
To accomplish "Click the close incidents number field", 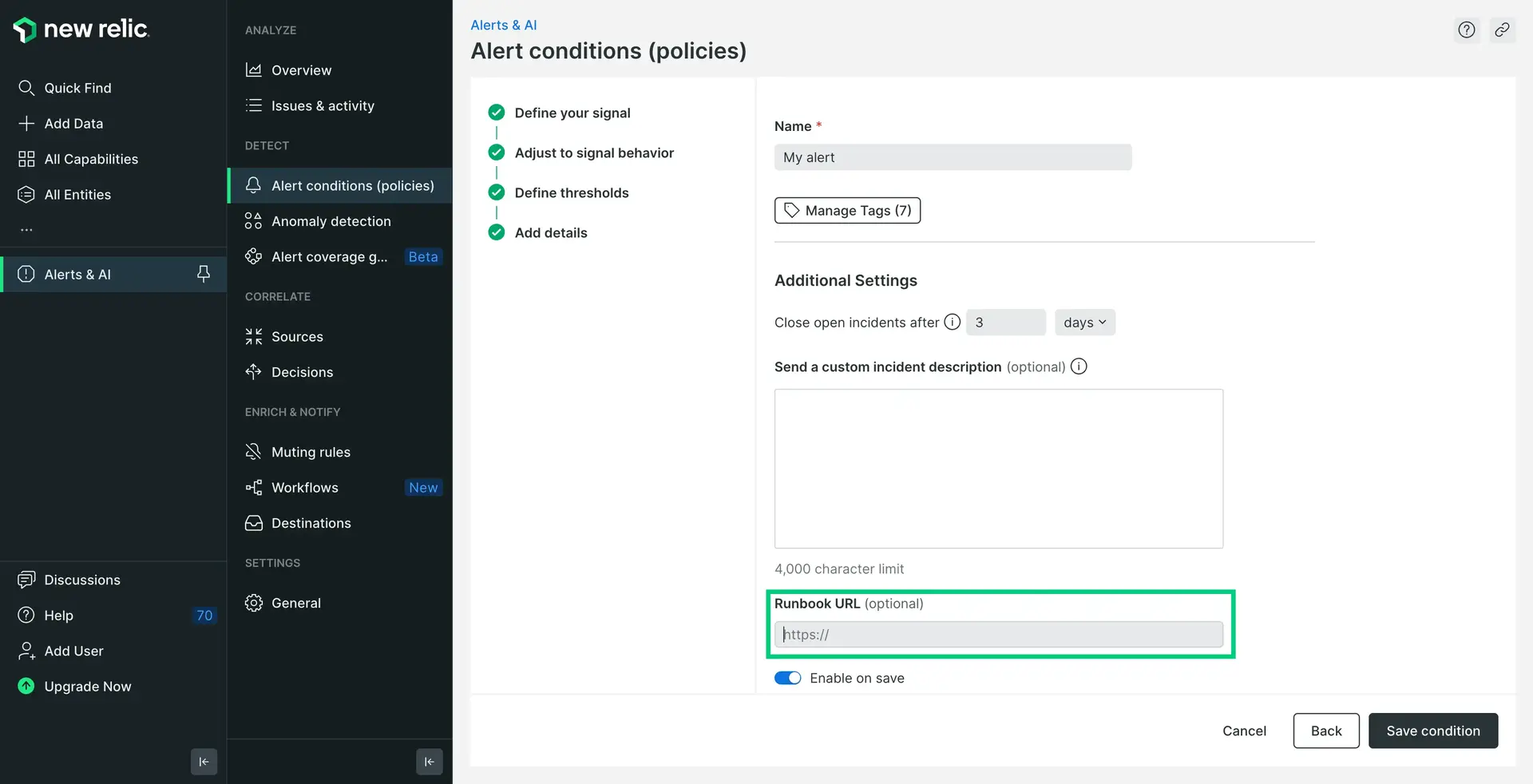I will pyautogui.click(x=1006, y=322).
